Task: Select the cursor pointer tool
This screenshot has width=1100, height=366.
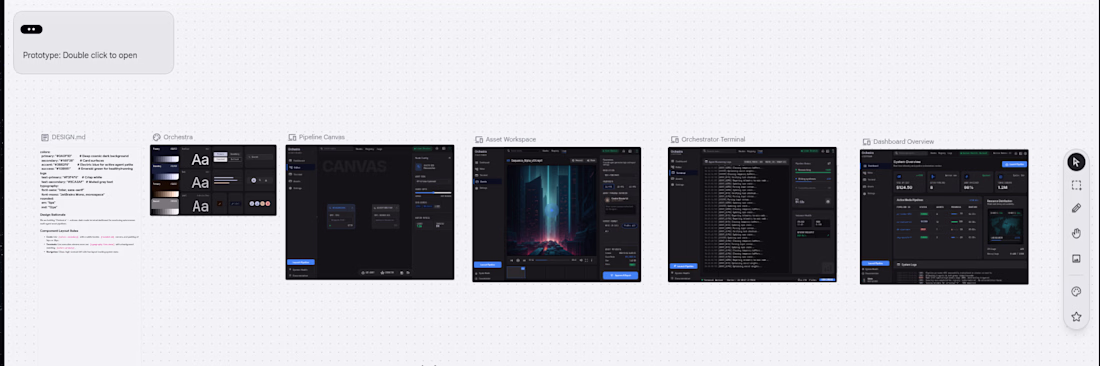Action: tap(1076, 162)
